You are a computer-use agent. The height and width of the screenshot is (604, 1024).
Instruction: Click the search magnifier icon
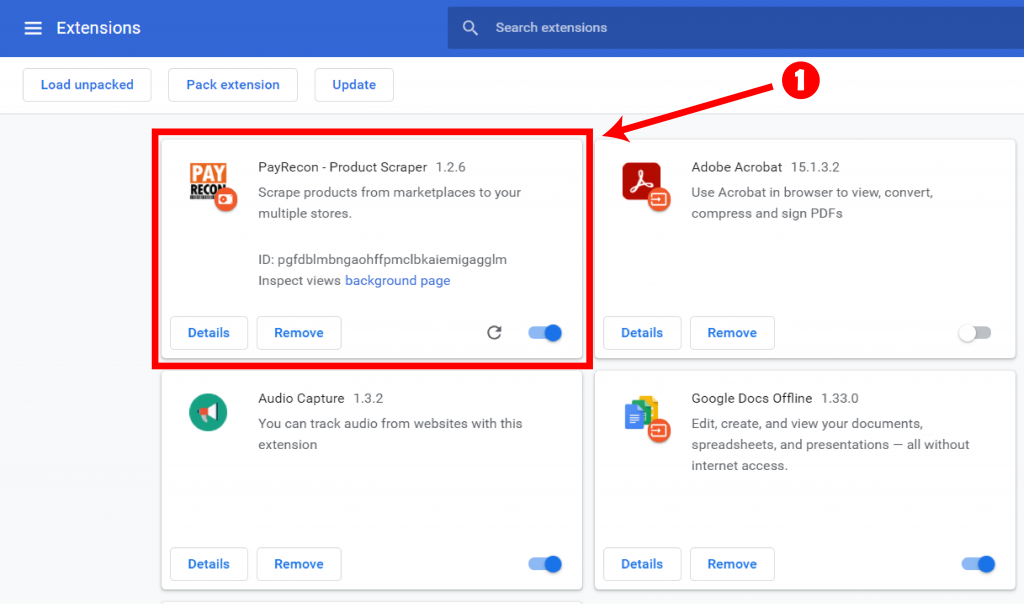point(470,28)
